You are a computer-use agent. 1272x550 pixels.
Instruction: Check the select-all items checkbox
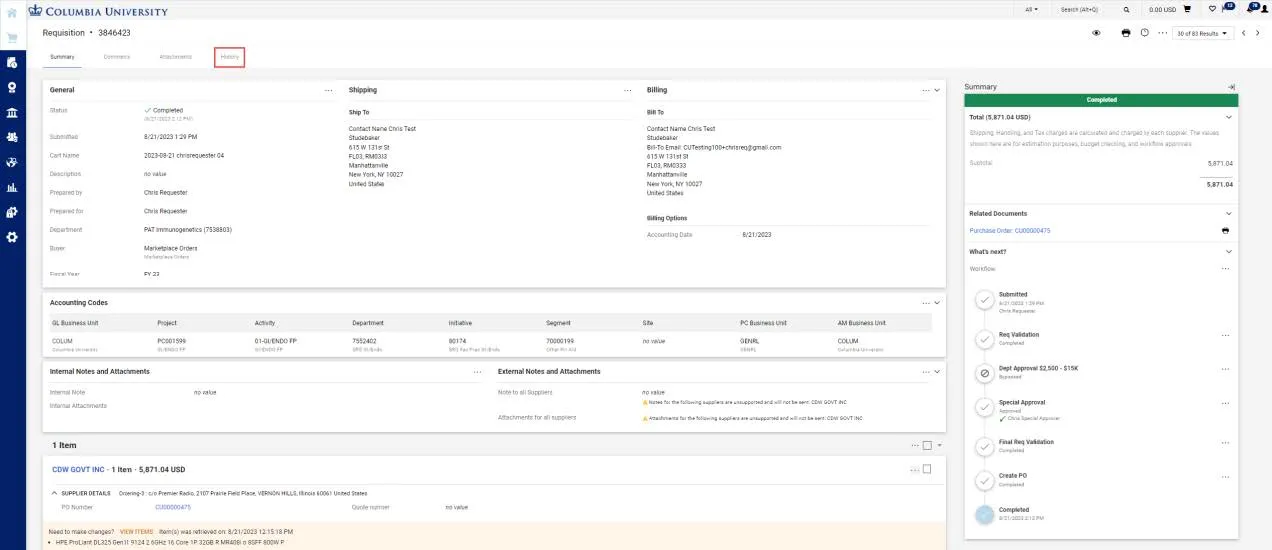coord(927,445)
